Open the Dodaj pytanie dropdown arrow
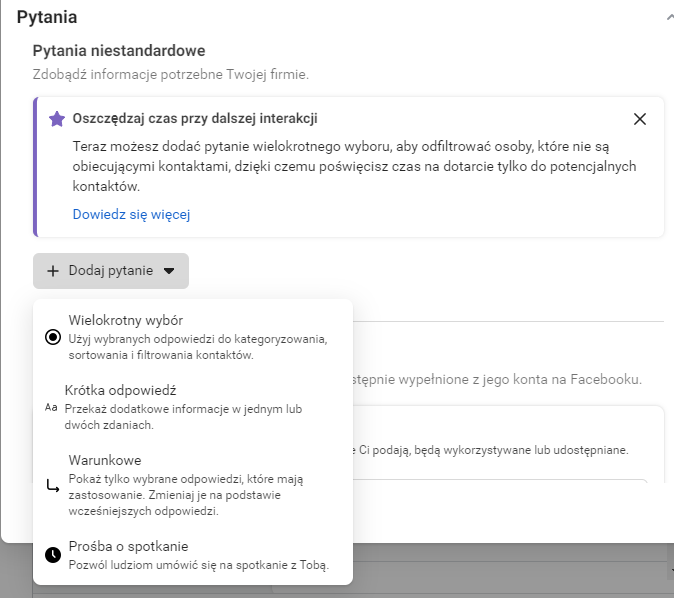This screenshot has height=598, width=674. tap(169, 271)
